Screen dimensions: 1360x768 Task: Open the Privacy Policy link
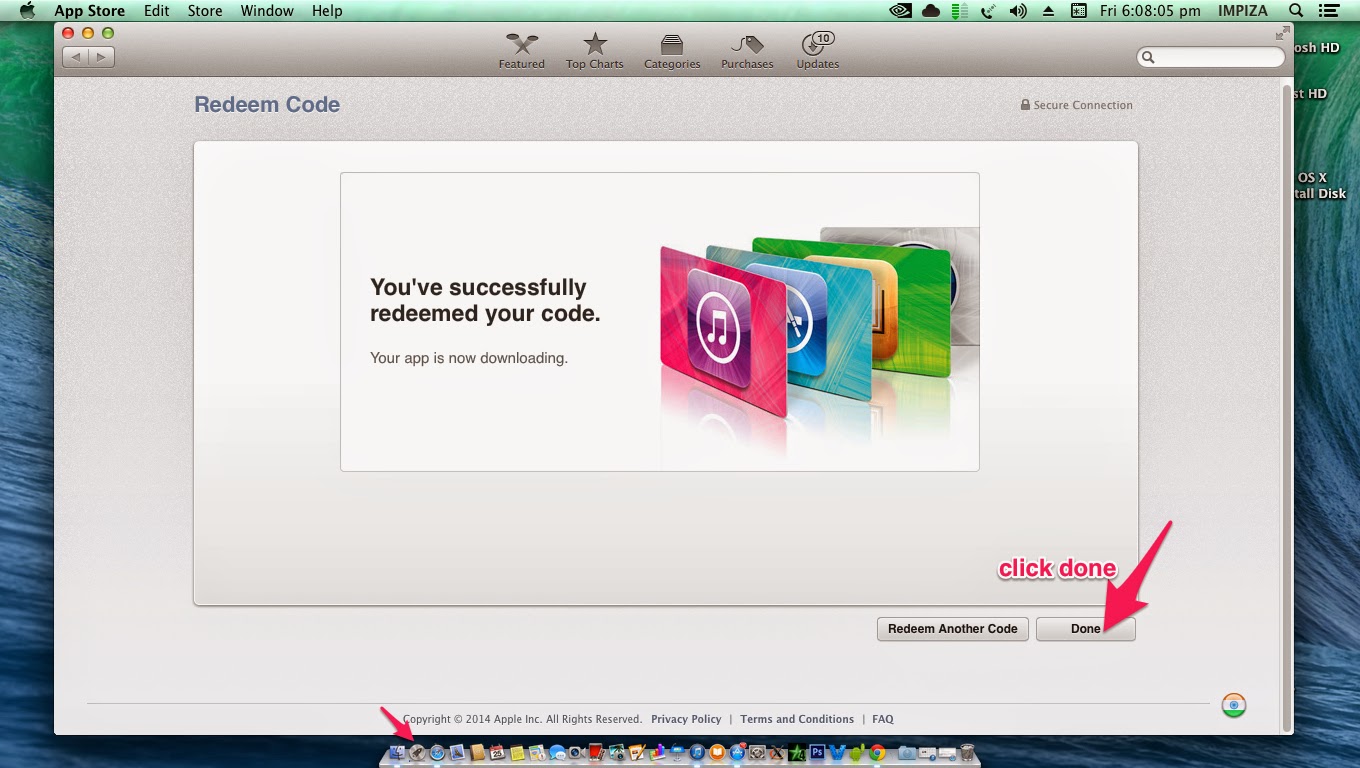(686, 719)
